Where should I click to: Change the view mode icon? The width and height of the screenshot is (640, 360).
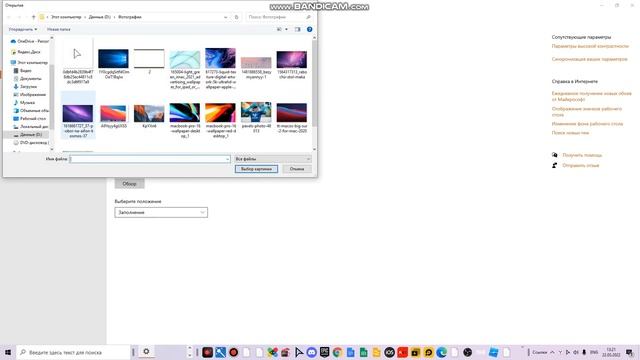[280, 29]
